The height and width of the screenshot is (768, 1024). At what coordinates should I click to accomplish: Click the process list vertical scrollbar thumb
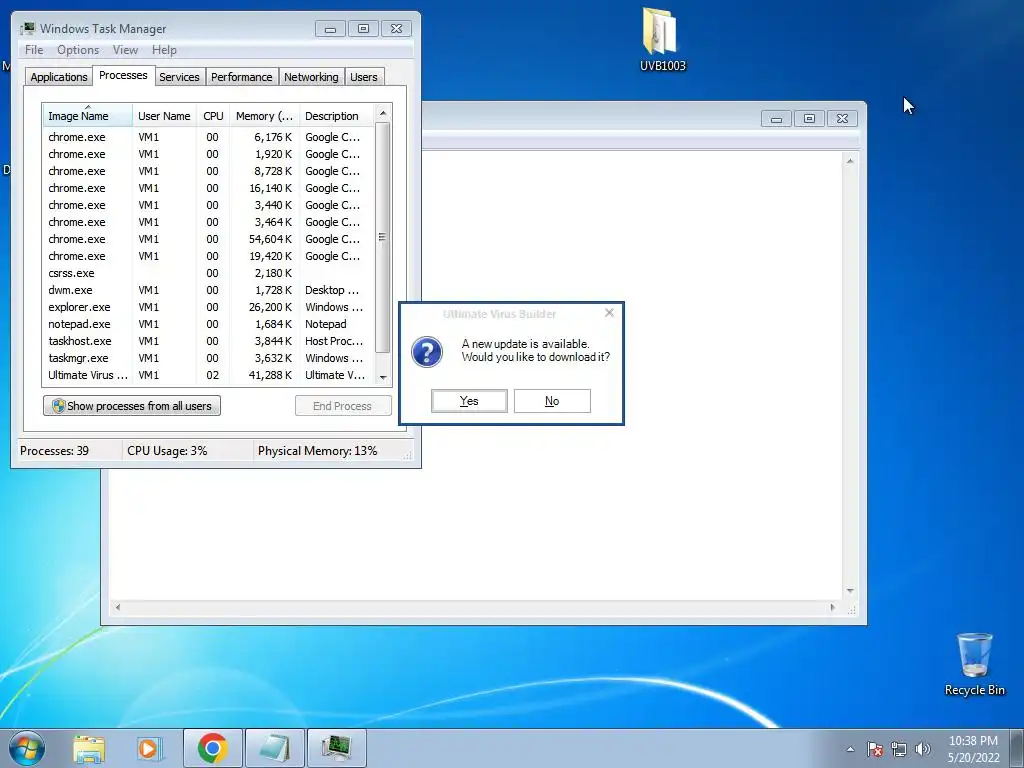pyautogui.click(x=383, y=237)
